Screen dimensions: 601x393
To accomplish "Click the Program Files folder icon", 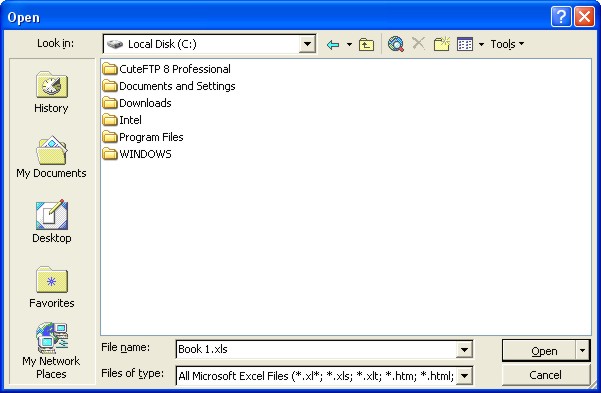I will (x=110, y=137).
